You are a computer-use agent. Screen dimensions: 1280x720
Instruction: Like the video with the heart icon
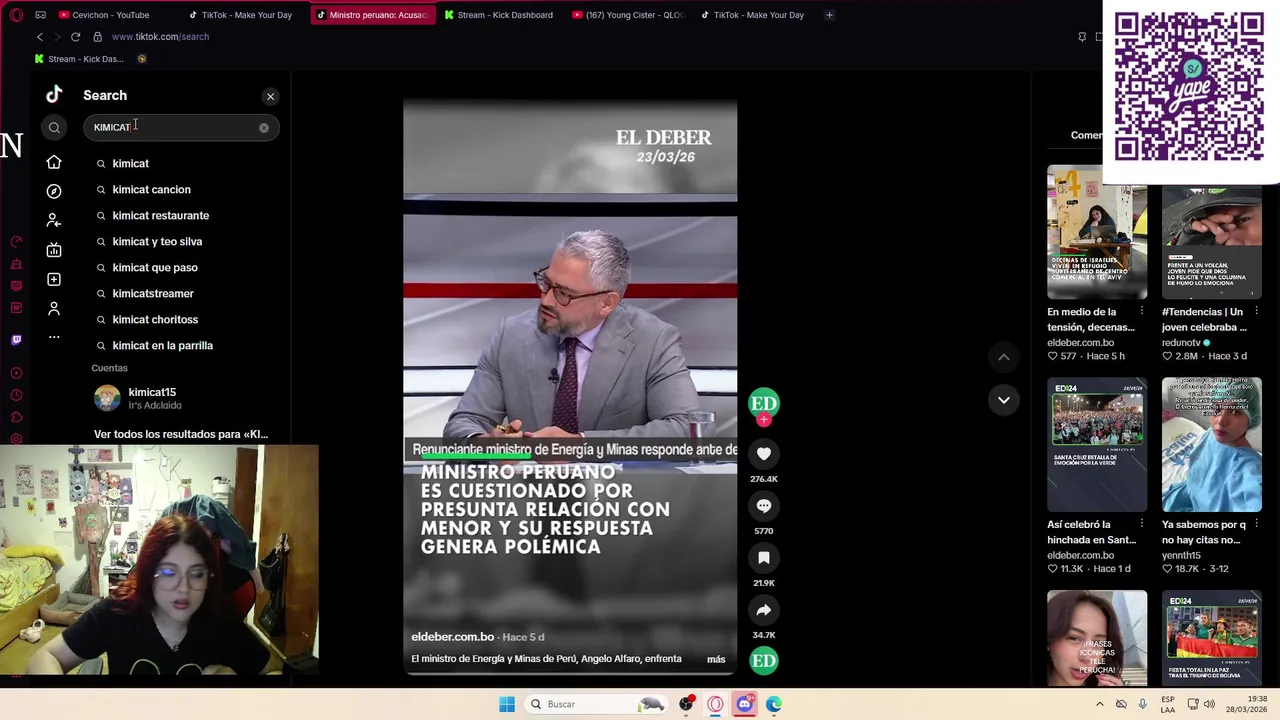coord(764,454)
